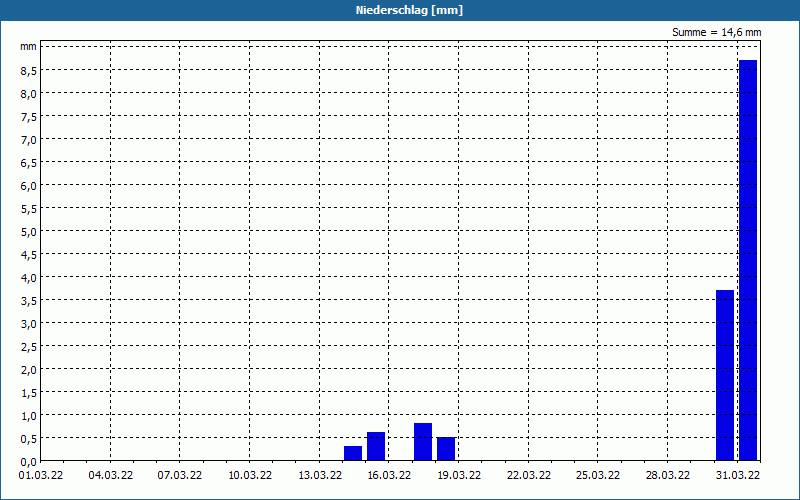Screen dimensions: 800x500
Task: Select the 0,8 mm bar after 16.03.22
Action: [423, 442]
